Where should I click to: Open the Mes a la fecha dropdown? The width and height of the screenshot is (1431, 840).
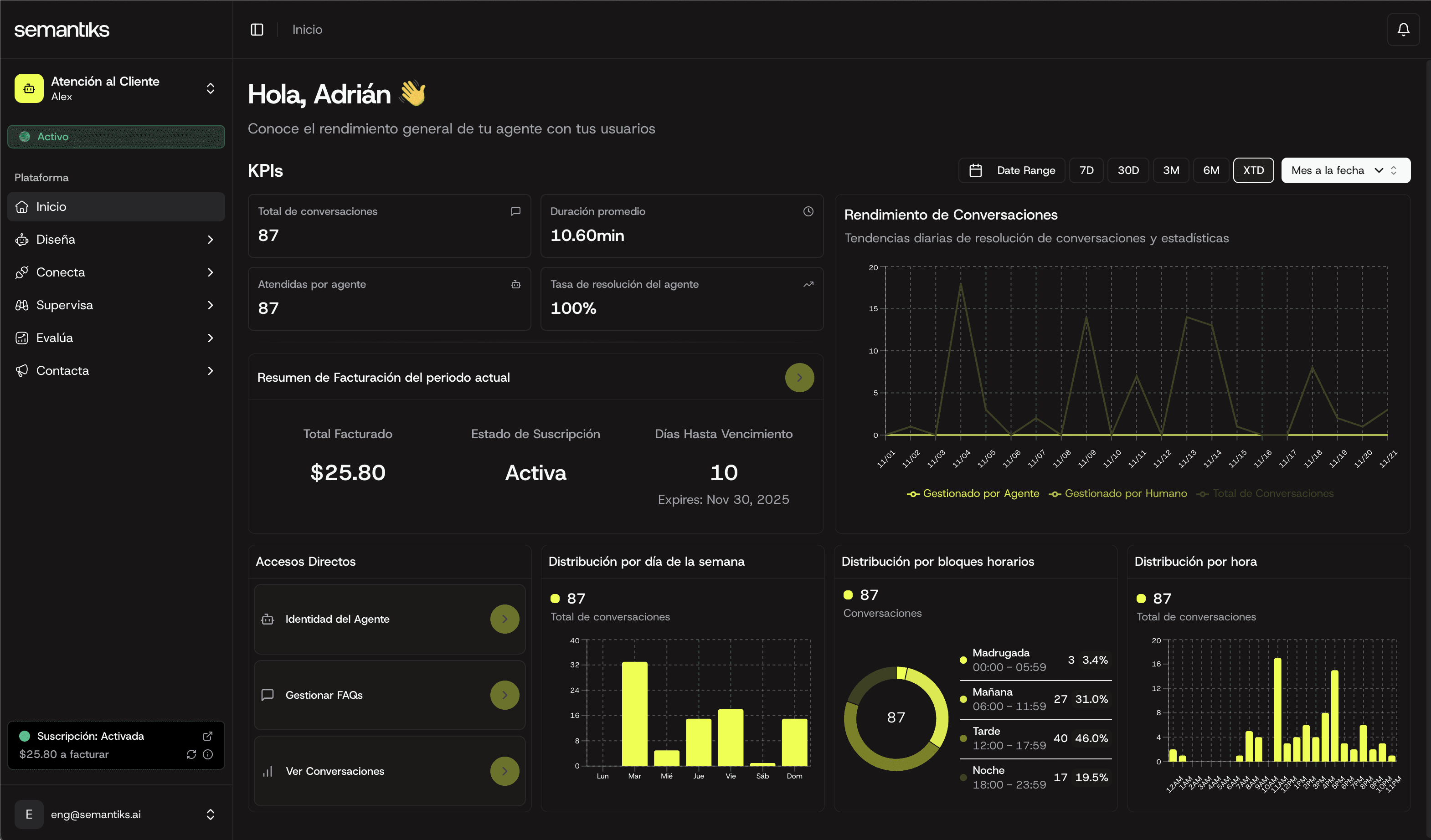point(1345,170)
